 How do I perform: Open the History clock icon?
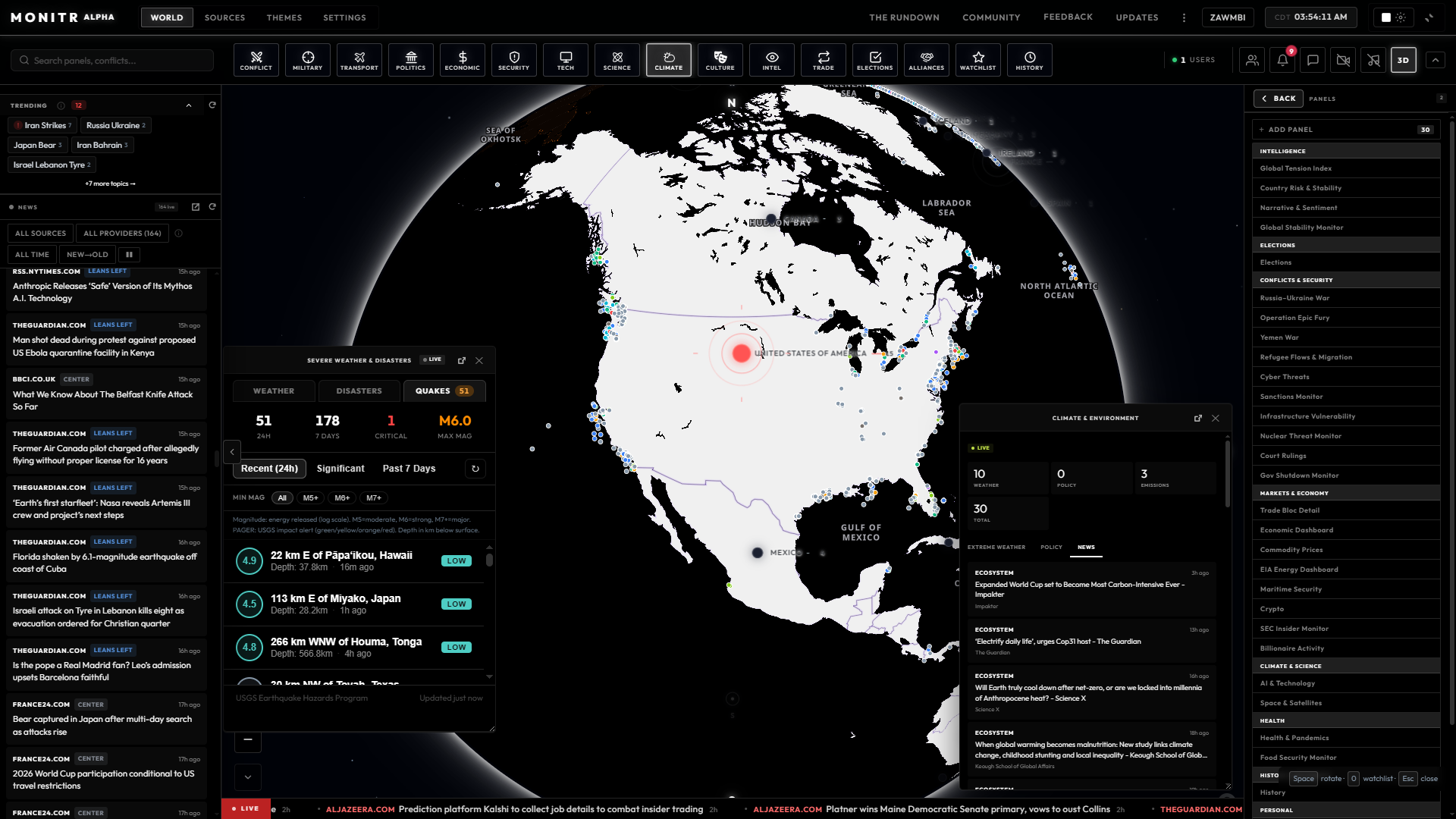pyautogui.click(x=1030, y=60)
